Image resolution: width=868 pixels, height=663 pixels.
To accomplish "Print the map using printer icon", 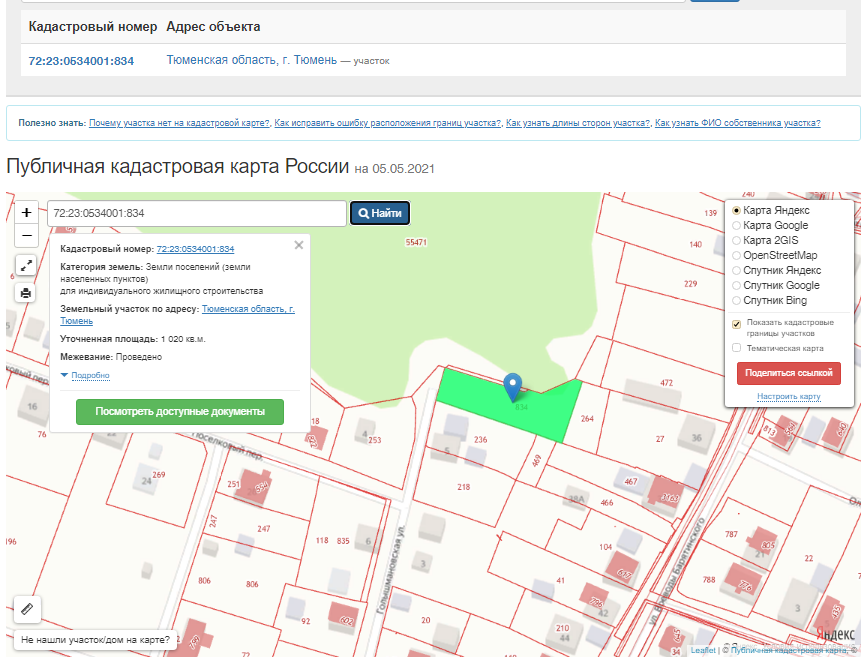I will pyautogui.click(x=26, y=293).
